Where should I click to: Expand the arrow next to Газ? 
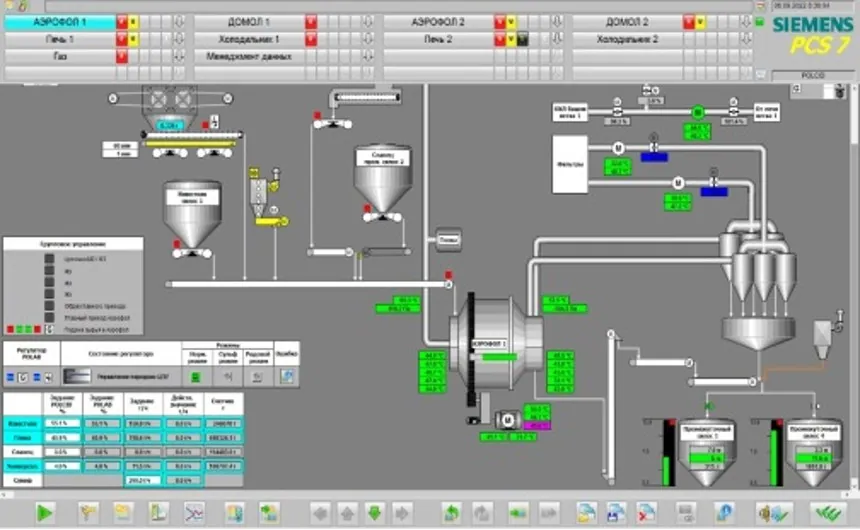point(179,56)
